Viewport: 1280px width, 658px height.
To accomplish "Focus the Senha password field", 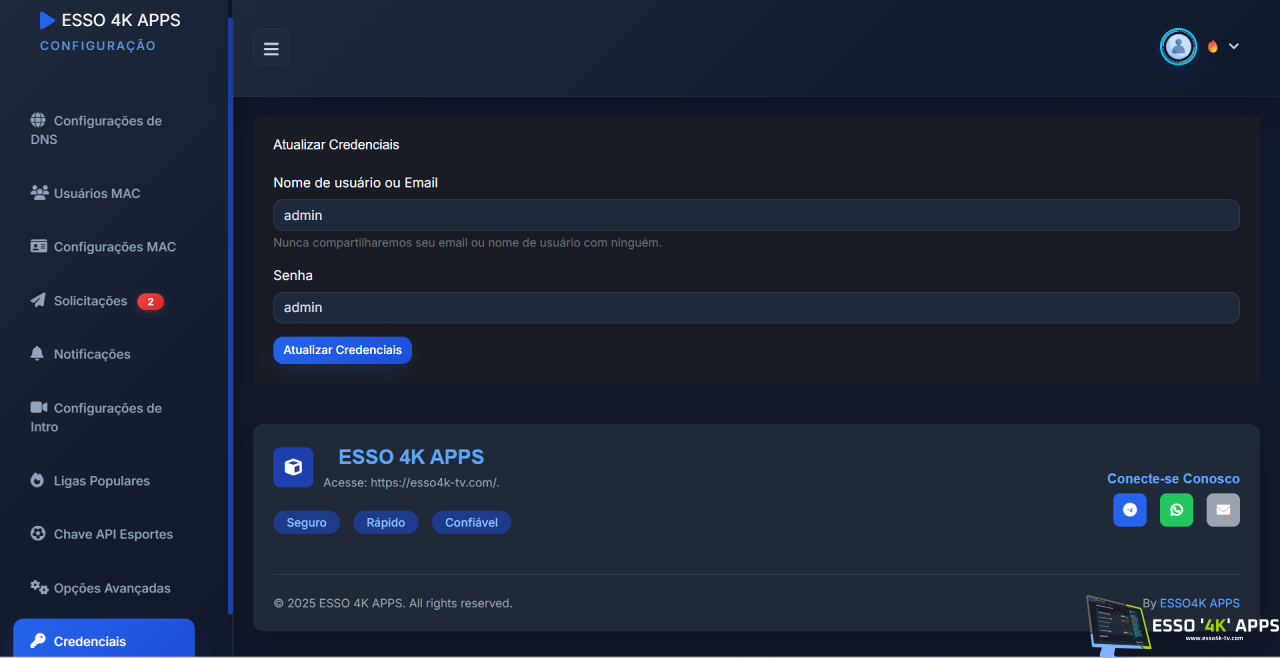I will (755, 307).
